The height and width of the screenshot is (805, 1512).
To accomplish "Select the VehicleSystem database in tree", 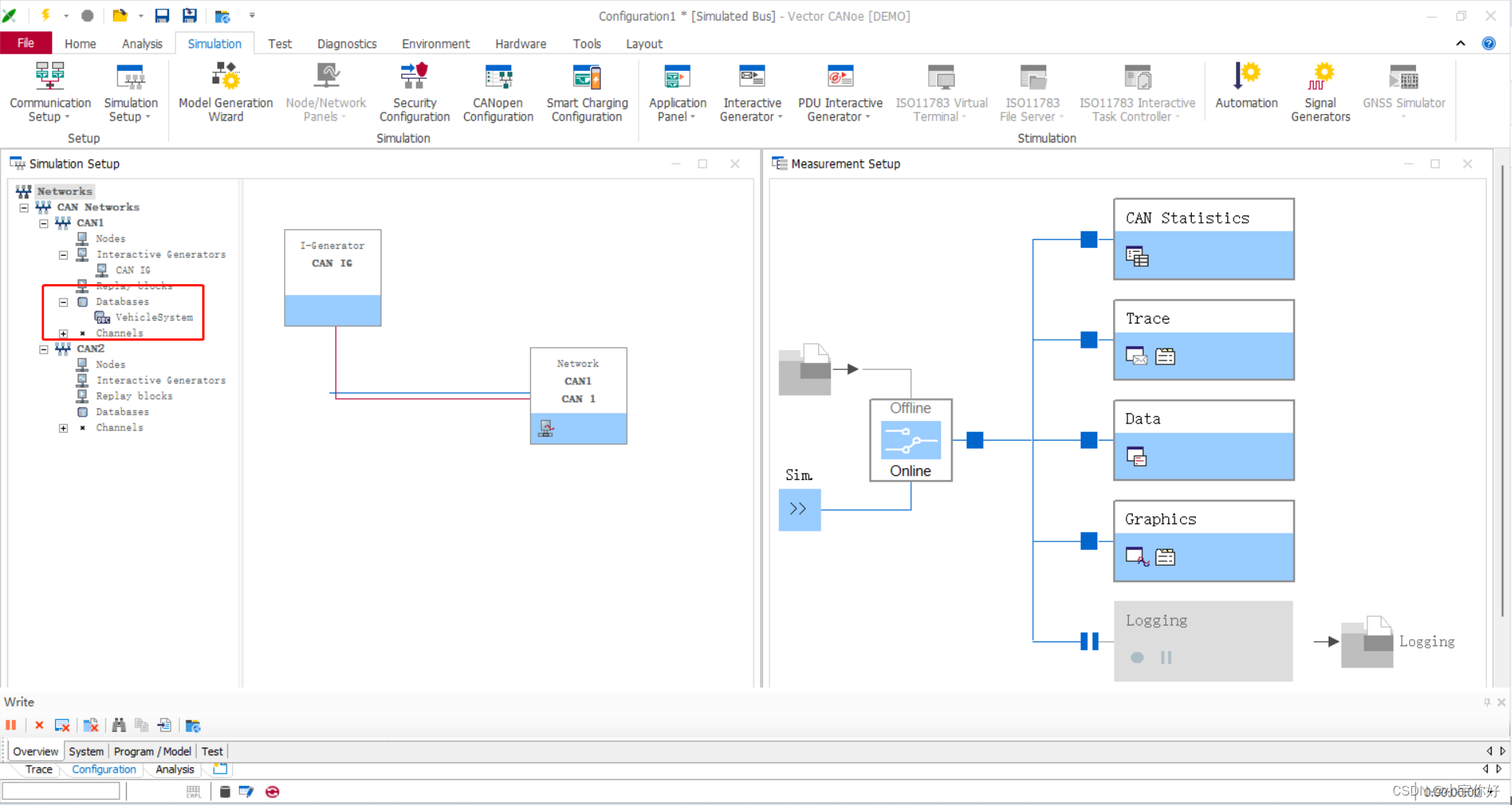I will (x=153, y=317).
